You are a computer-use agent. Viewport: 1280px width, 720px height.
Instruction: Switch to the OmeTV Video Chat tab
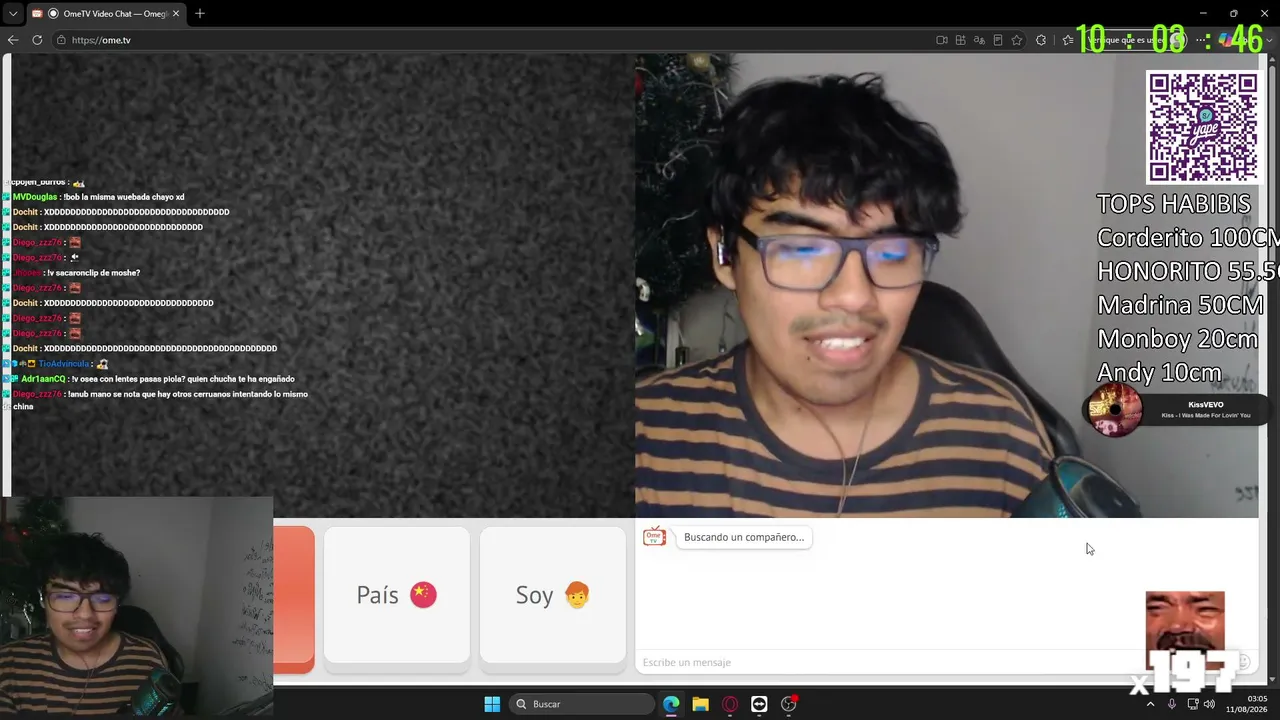pyautogui.click(x=105, y=14)
